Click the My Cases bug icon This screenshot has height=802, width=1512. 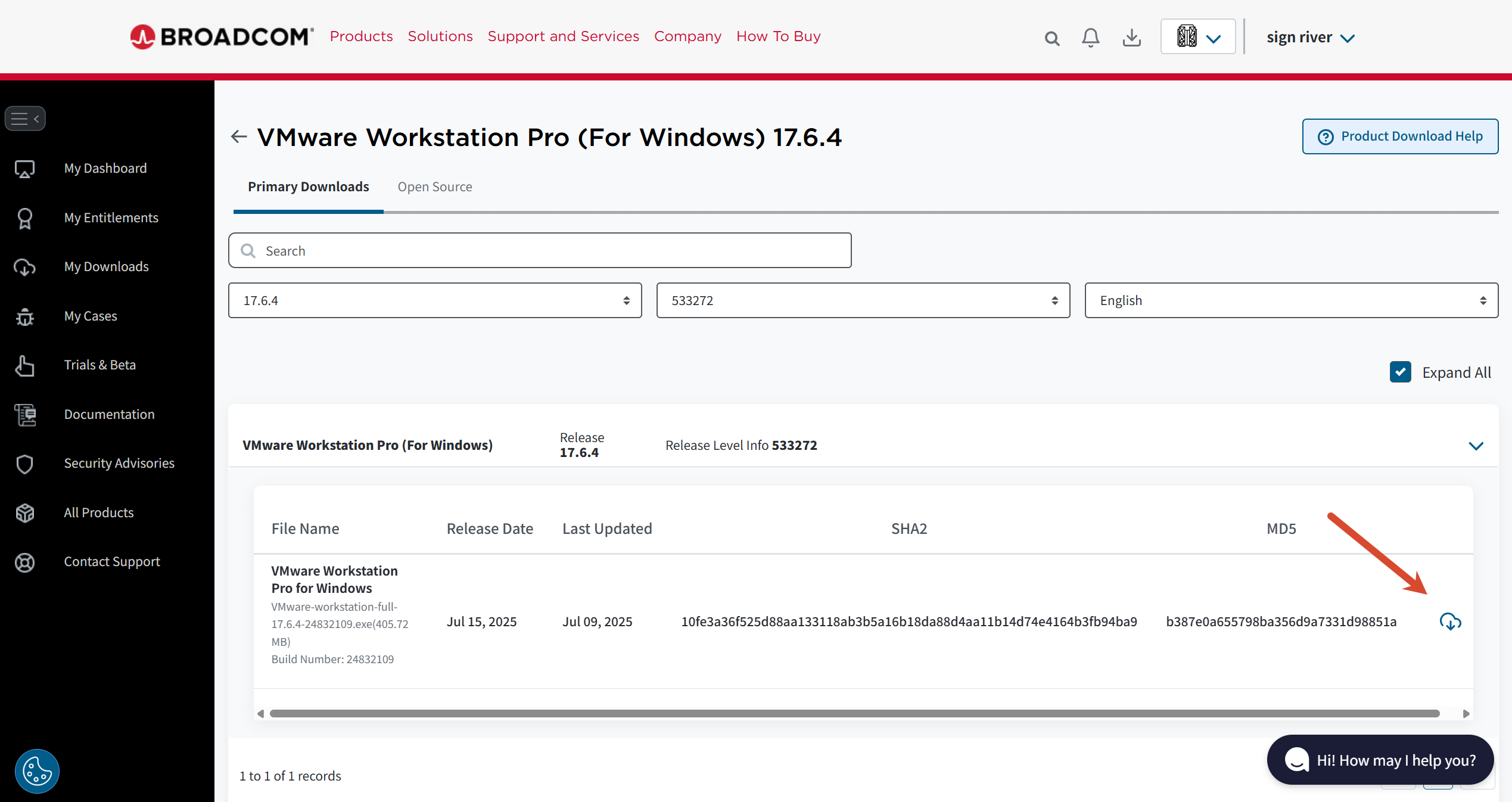pyautogui.click(x=24, y=316)
